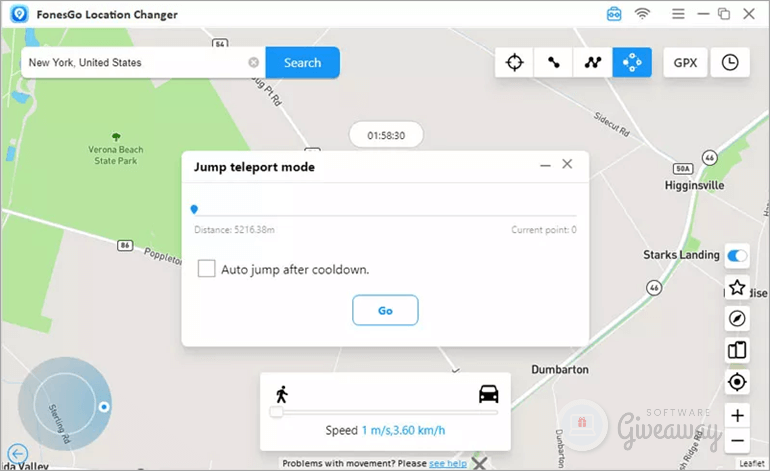Open the see help link
Screen dimensions: 770x471
click(x=447, y=463)
